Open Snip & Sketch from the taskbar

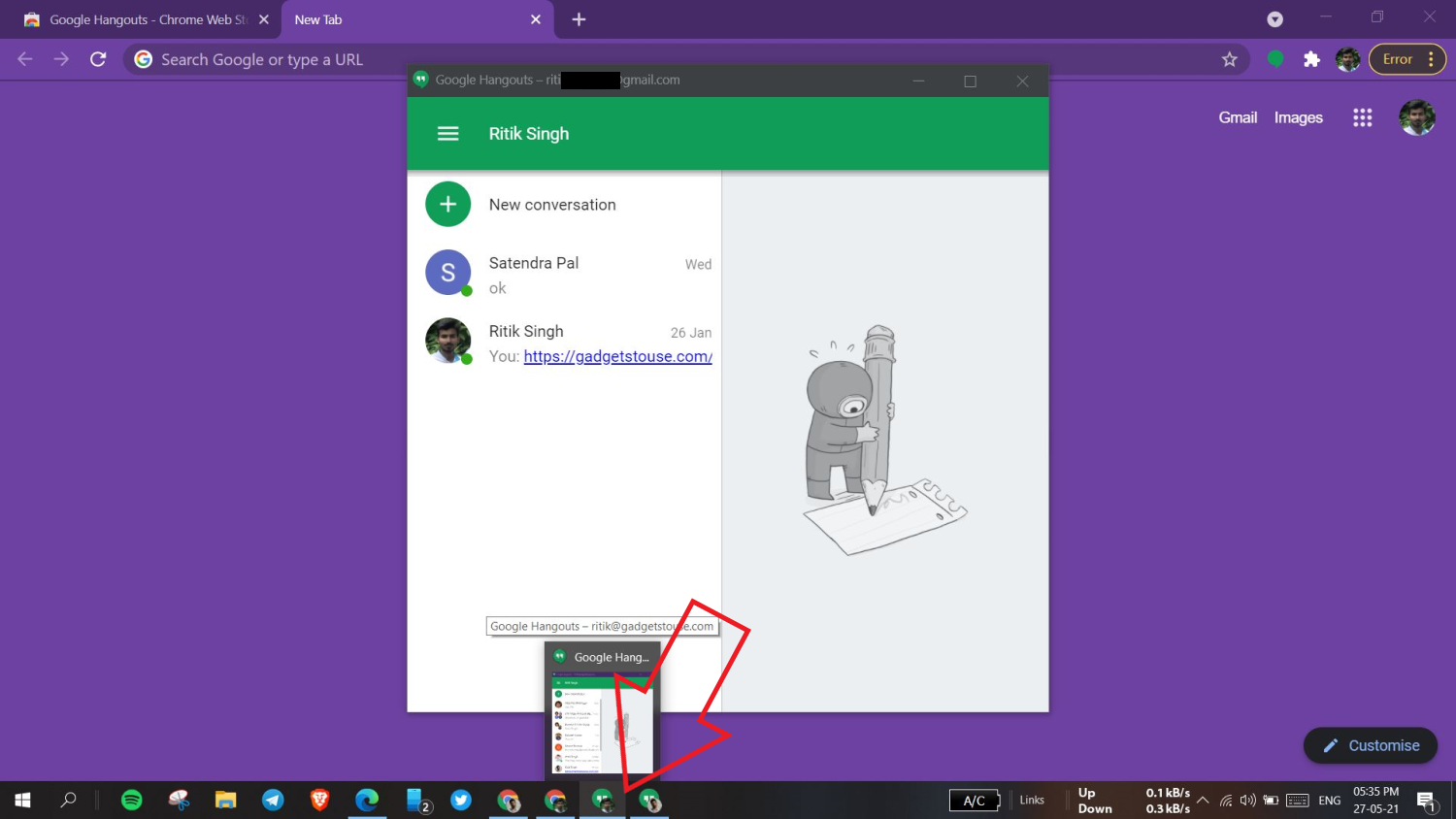(x=179, y=800)
